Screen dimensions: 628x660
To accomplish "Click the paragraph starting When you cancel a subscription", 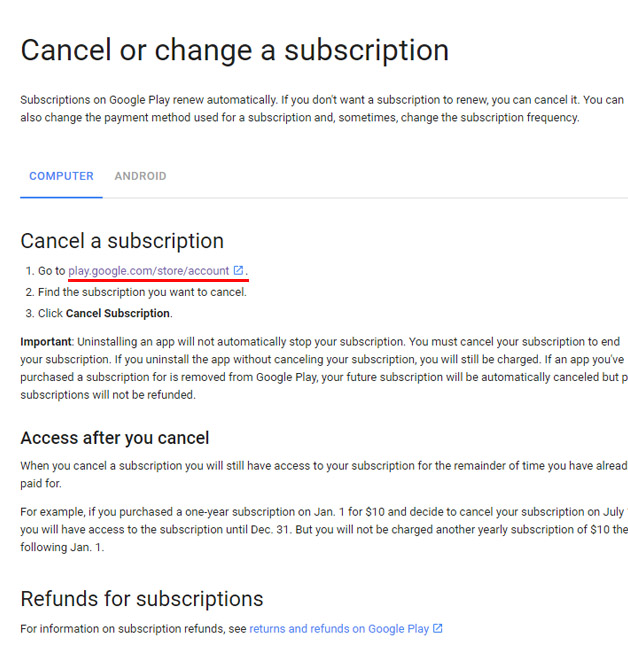I will click(324, 474).
